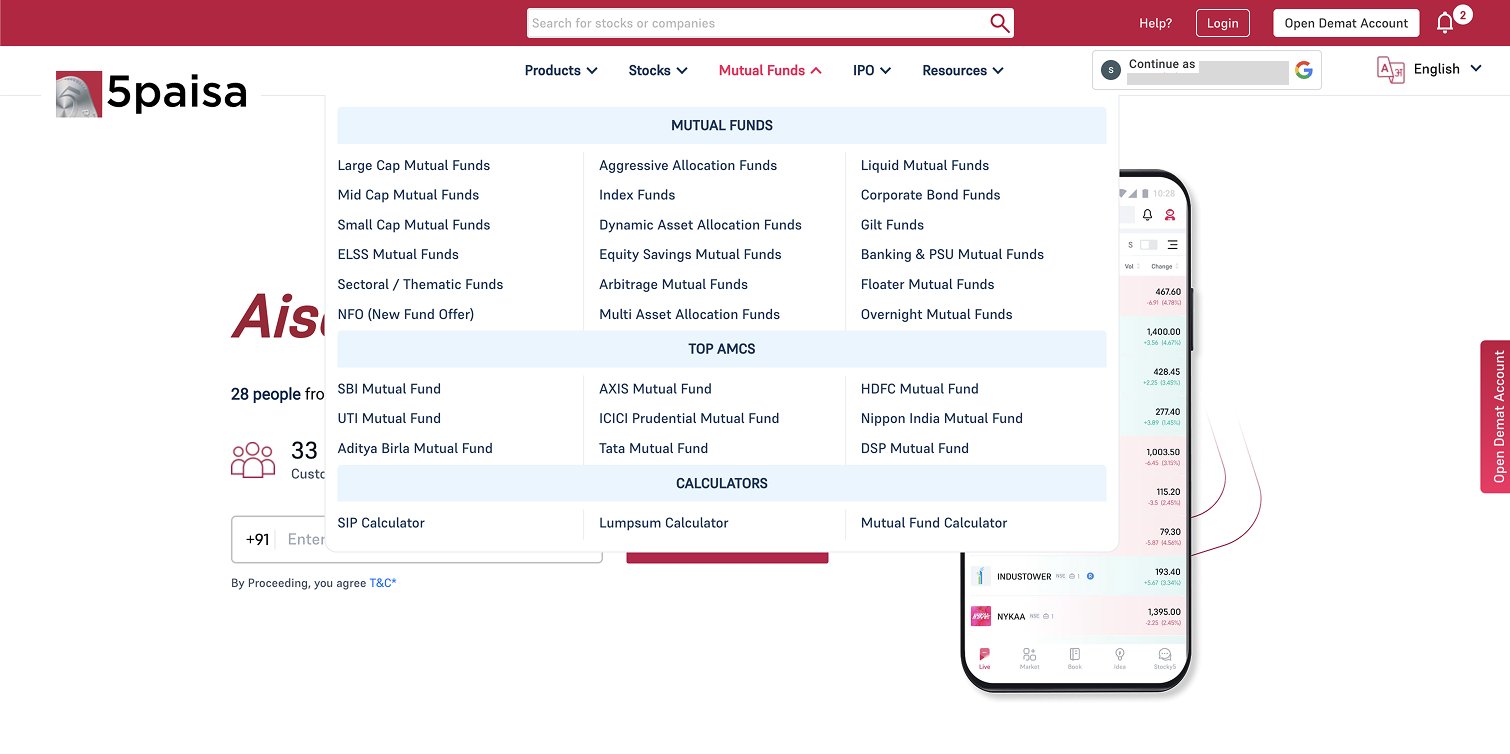
Task: Click the NYKAA row in phone mockup
Action: click(x=1076, y=616)
